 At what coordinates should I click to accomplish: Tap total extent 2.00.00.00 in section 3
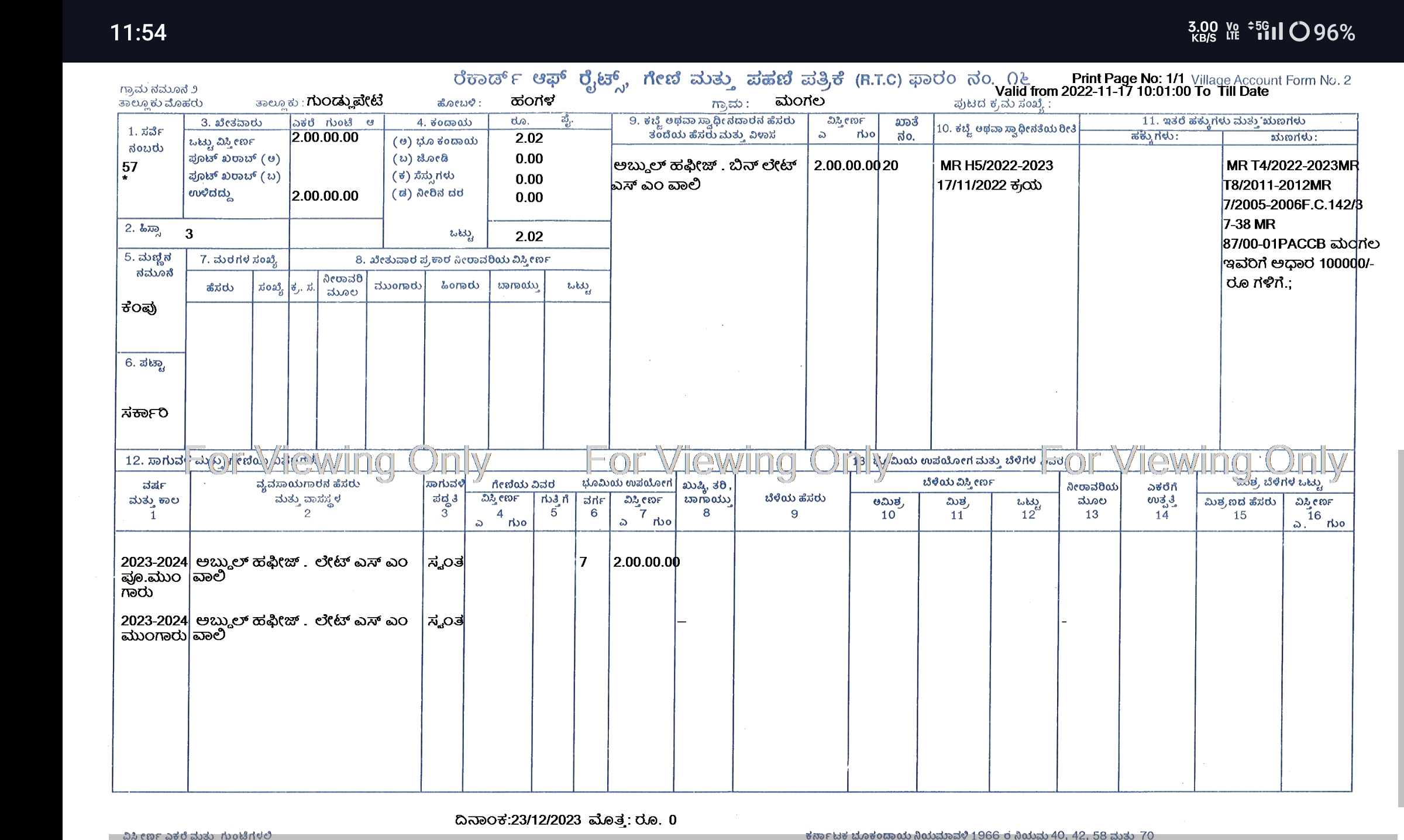[x=325, y=137]
